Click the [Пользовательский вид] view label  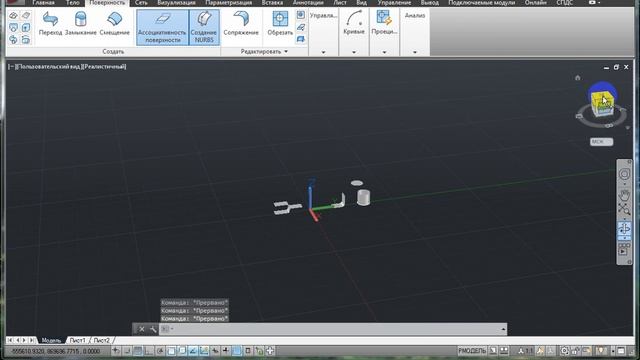point(48,67)
